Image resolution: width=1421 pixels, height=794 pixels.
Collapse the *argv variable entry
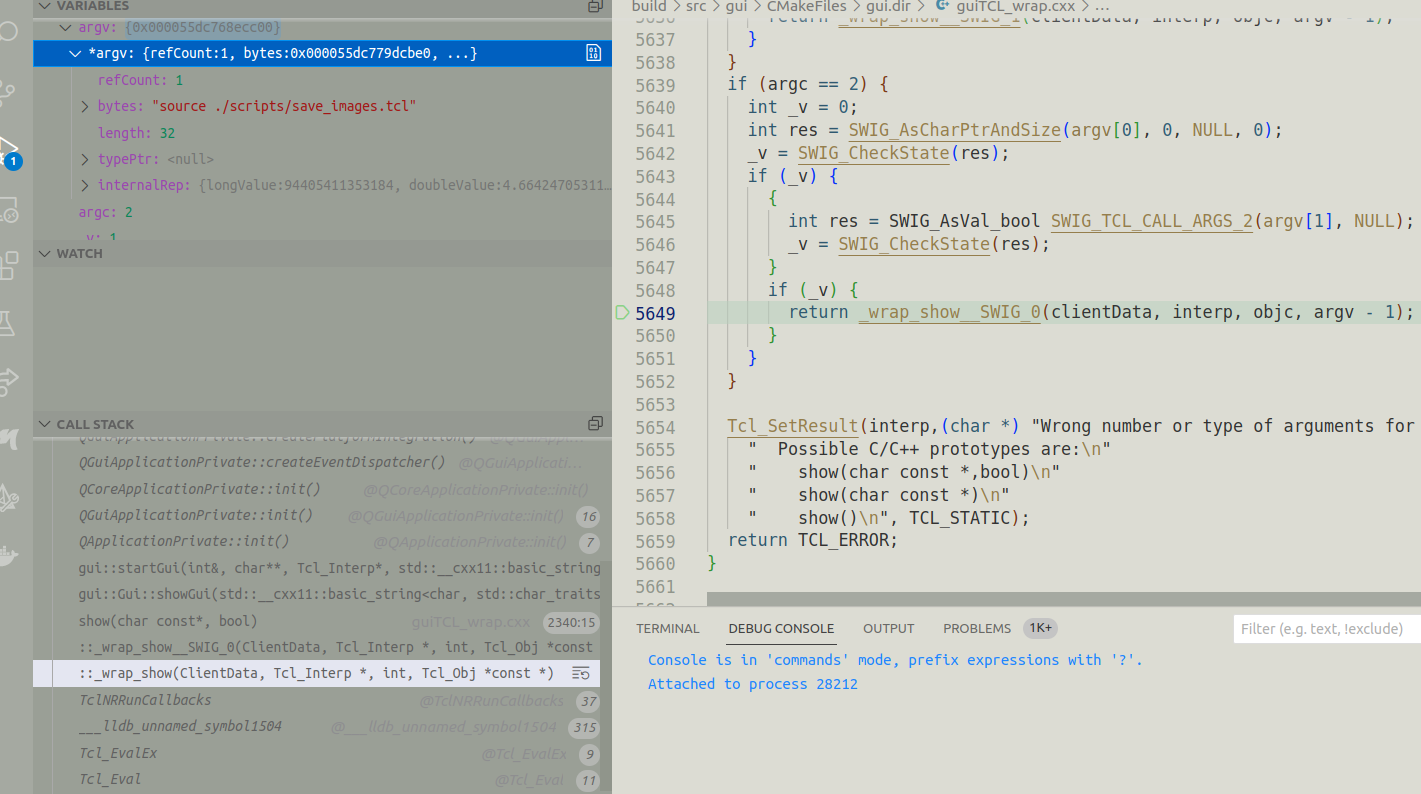pos(76,52)
